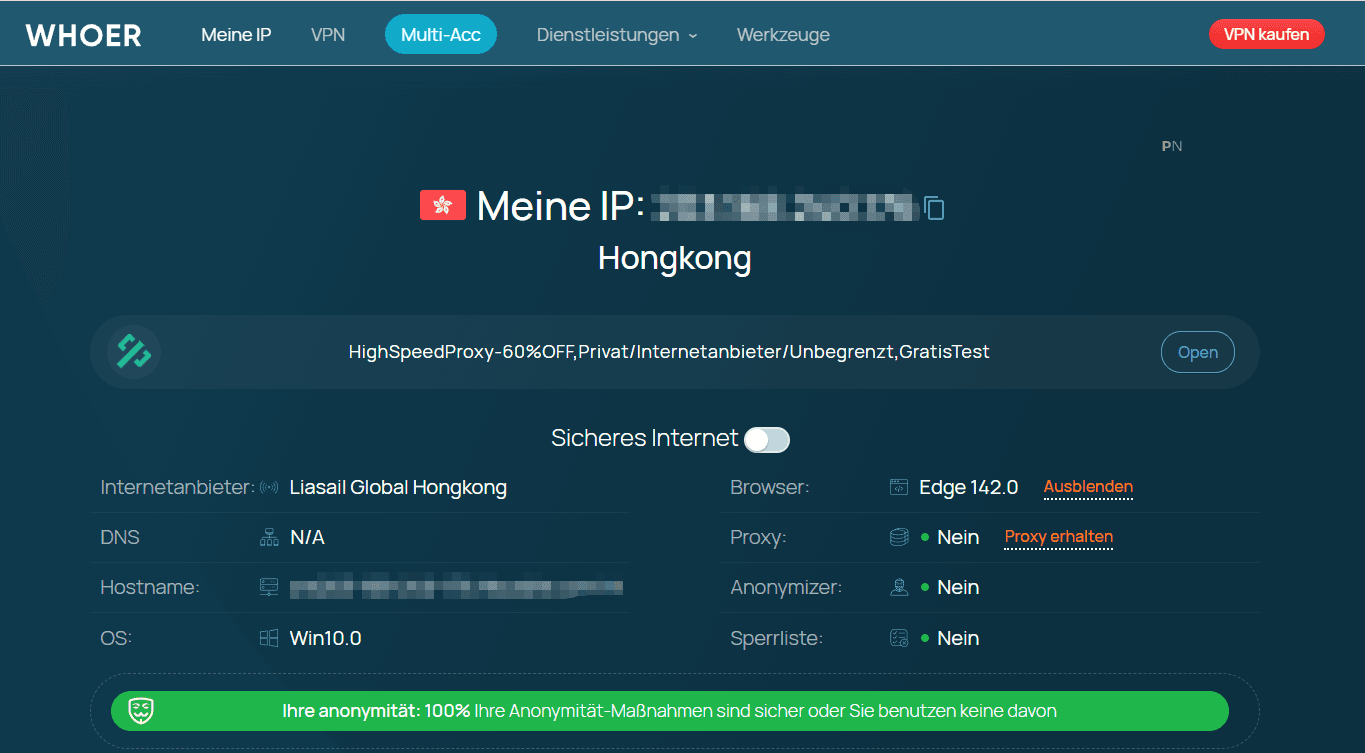Enable the Sicheres Internet toggle

tap(767, 439)
